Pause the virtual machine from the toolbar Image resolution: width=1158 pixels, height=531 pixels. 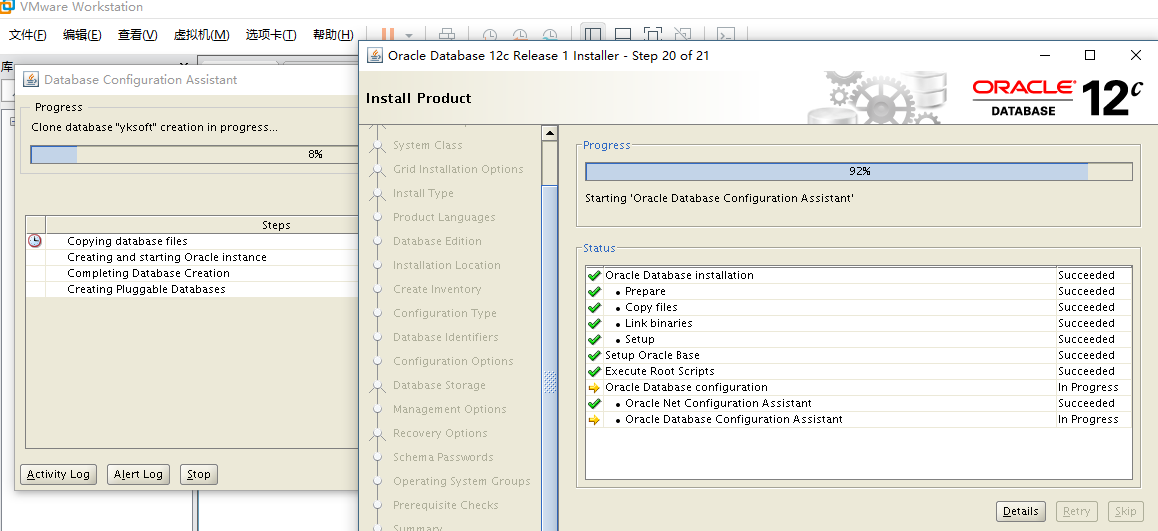[388, 35]
